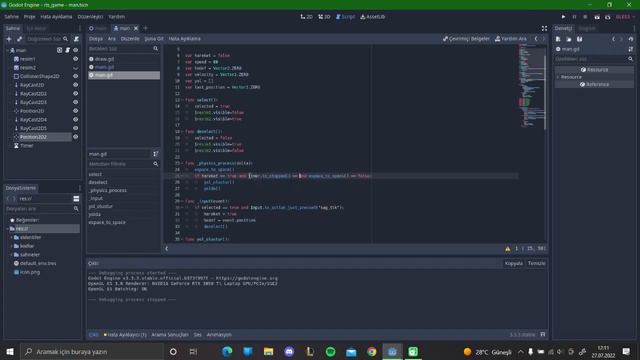The height and width of the screenshot is (360, 640).
Task: Click the play custom scene icon
Action: pyautogui.click(x=607, y=17)
